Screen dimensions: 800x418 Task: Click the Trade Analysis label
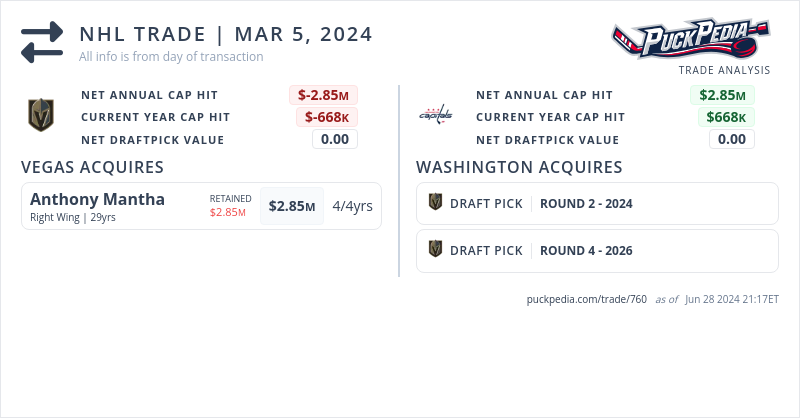pos(724,70)
